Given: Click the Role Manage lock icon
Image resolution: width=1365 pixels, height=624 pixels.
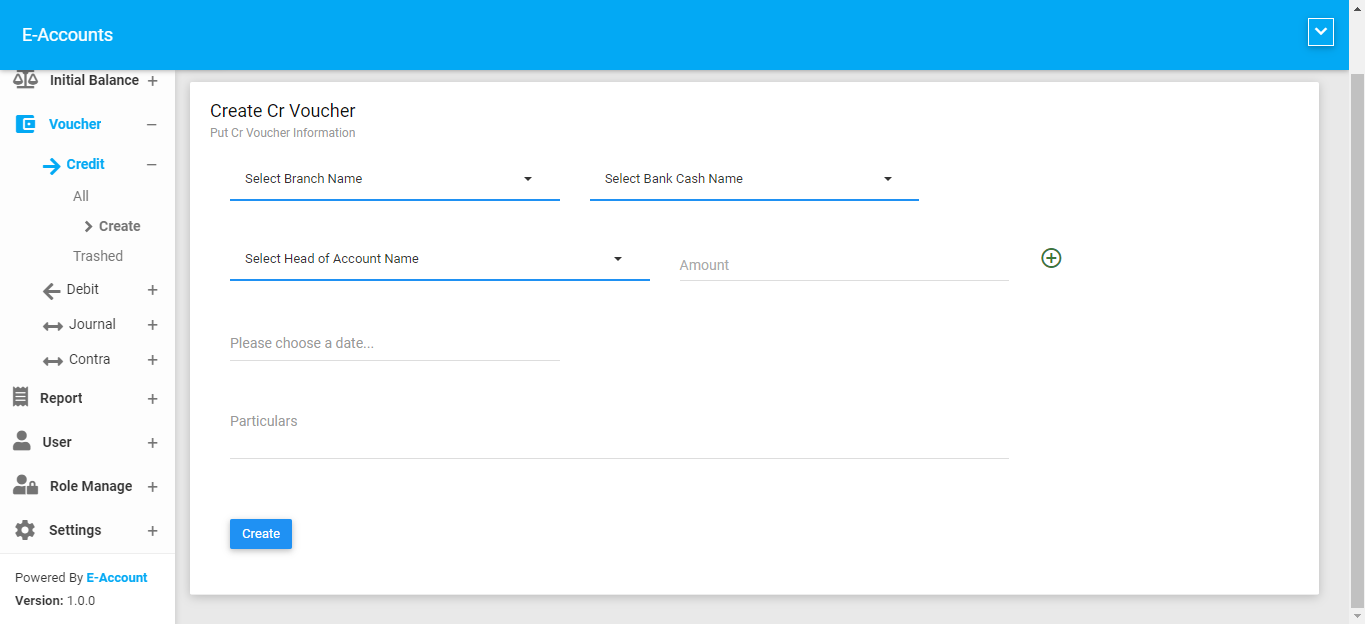Looking at the screenshot, I should pos(25,485).
